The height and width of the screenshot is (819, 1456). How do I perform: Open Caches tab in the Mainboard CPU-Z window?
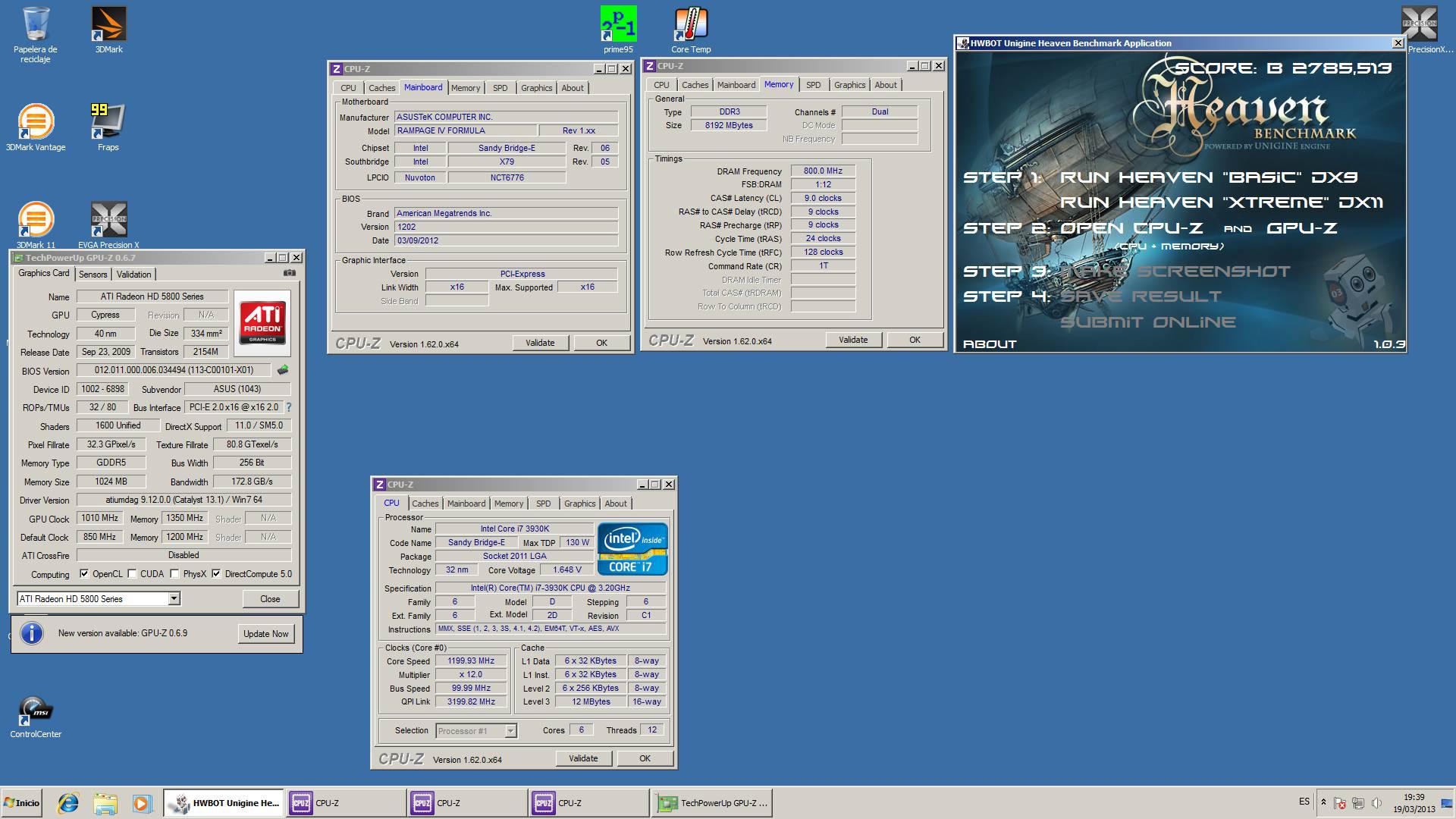381,88
